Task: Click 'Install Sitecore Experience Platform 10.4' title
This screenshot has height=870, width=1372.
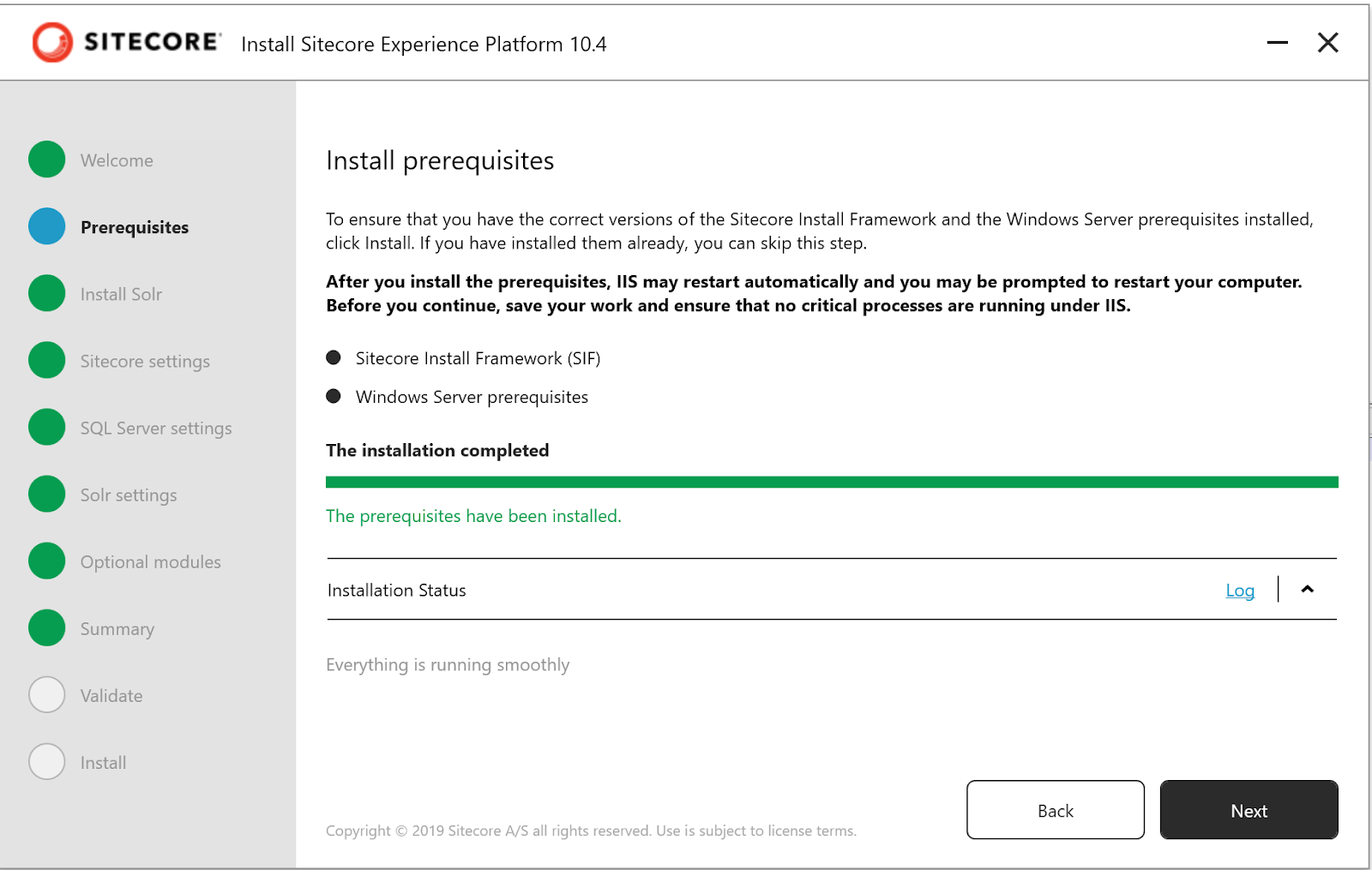Action: click(x=424, y=45)
